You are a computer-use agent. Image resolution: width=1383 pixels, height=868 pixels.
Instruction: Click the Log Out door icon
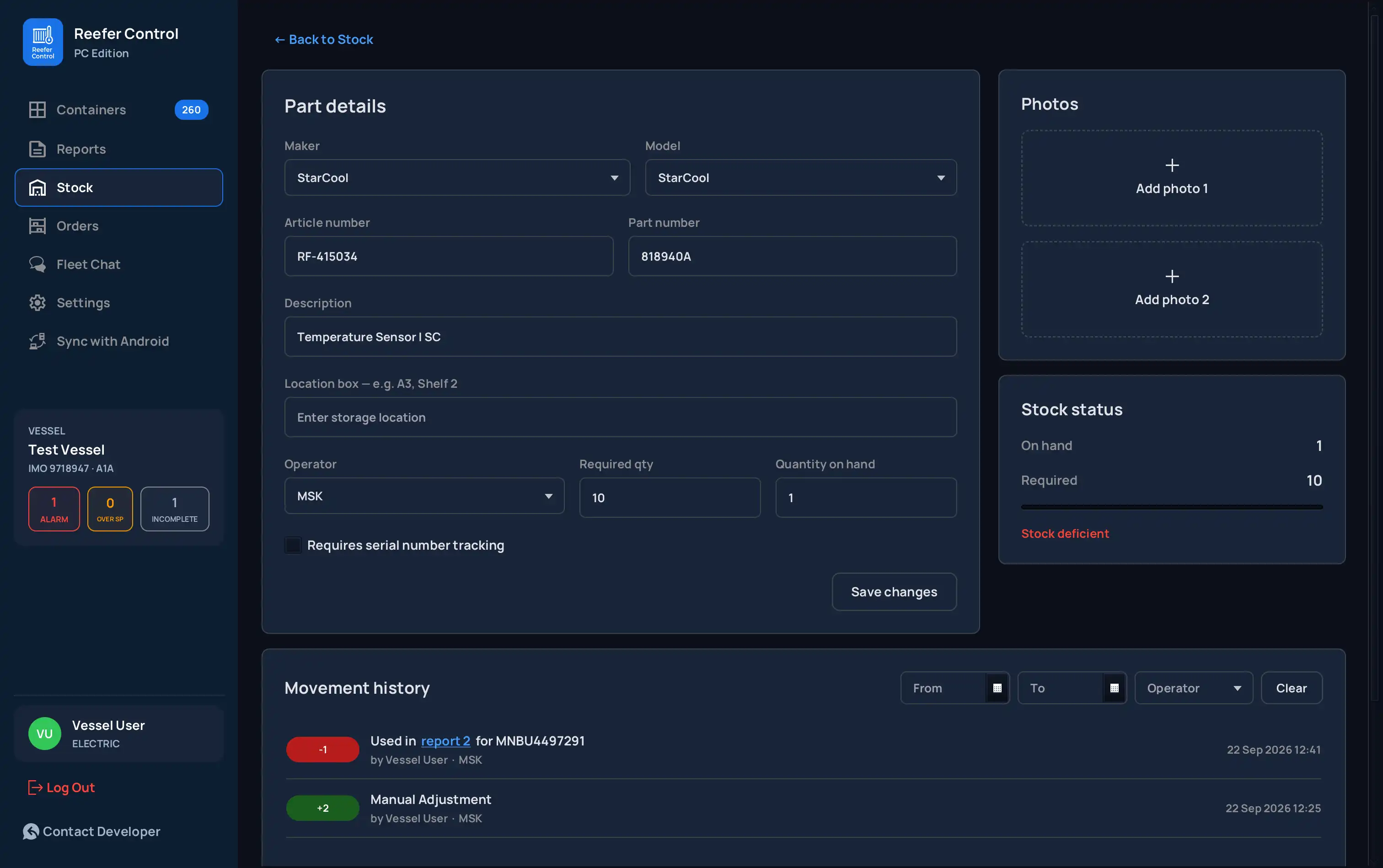pos(35,788)
